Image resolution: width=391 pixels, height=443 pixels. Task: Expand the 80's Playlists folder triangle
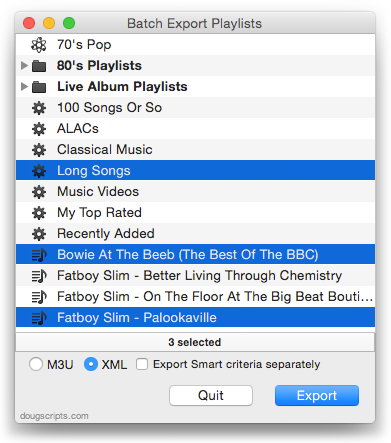[24, 65]
